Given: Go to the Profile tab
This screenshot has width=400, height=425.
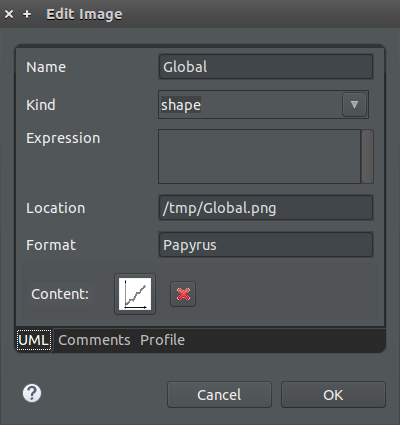Looking at the screenshot, I should (162, 340).
